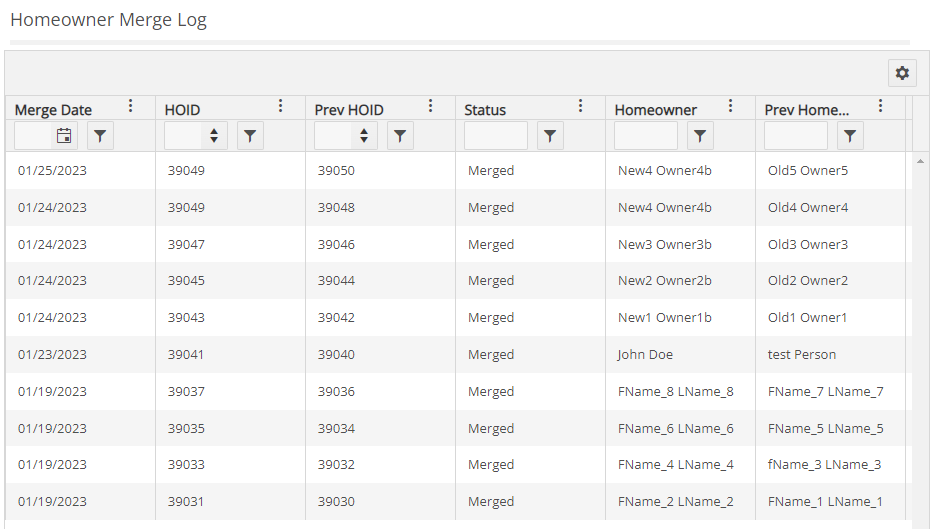Click the Prev Homeowner filter funnel icon

click(850, 136)
